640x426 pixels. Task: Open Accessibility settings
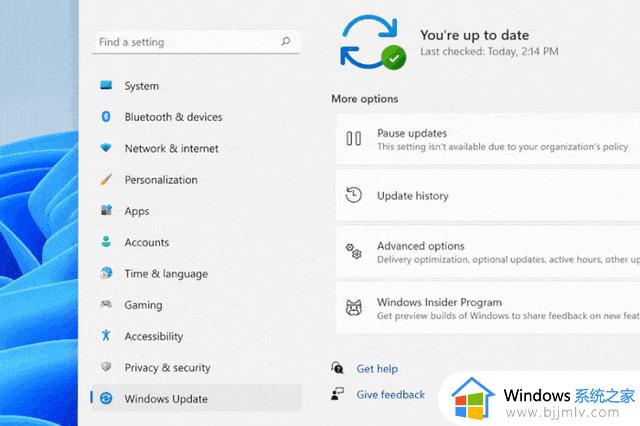[x=196, y=336]
